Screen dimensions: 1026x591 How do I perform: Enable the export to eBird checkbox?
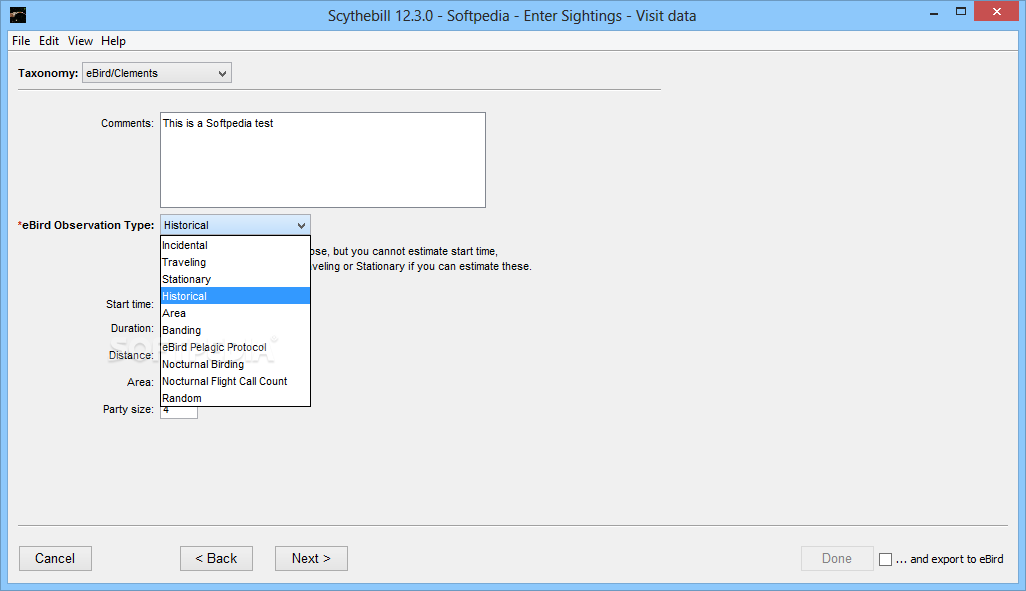pyautogui.click(x=885, y=559)
